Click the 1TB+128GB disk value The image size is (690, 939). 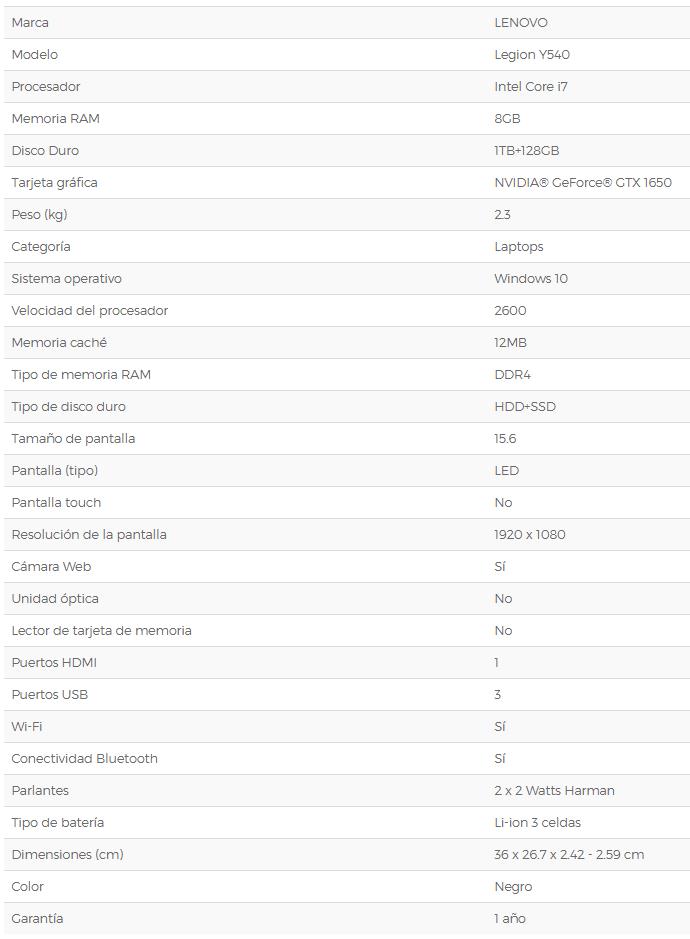point(526,151)
